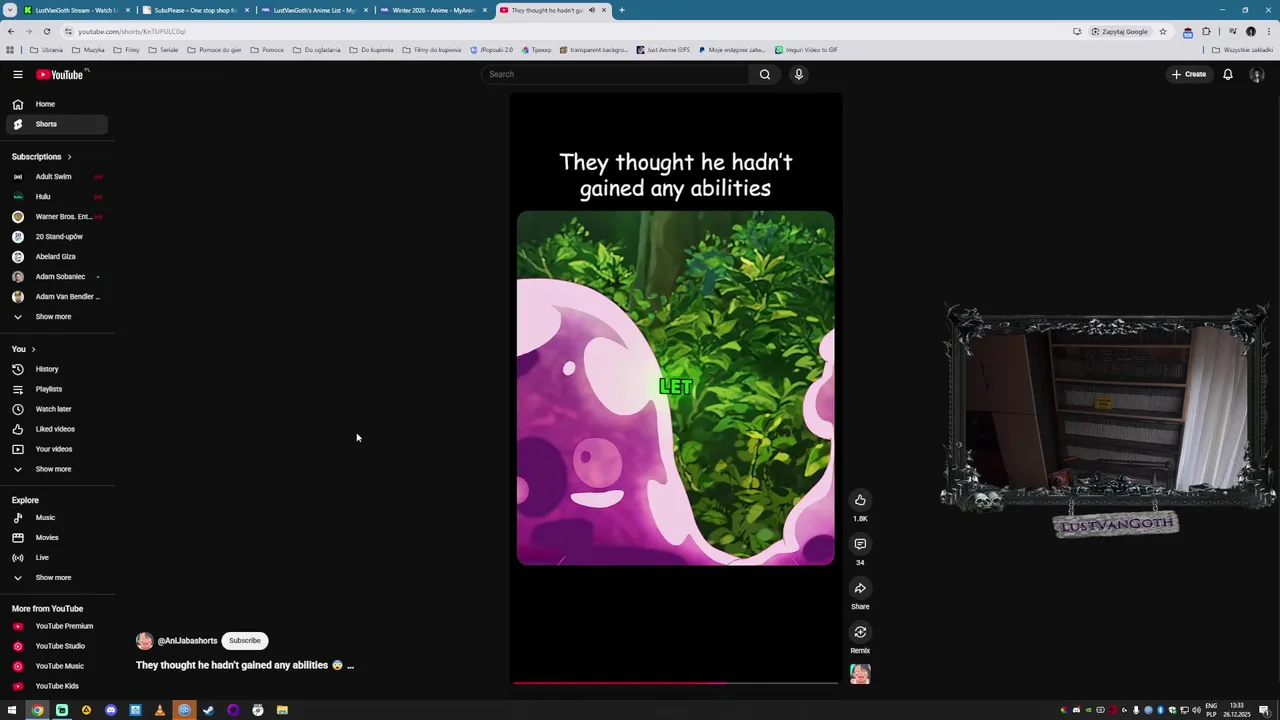Subscribe to AniJabashorts
Screen dimensions: 1280x720
click(244, 641)
